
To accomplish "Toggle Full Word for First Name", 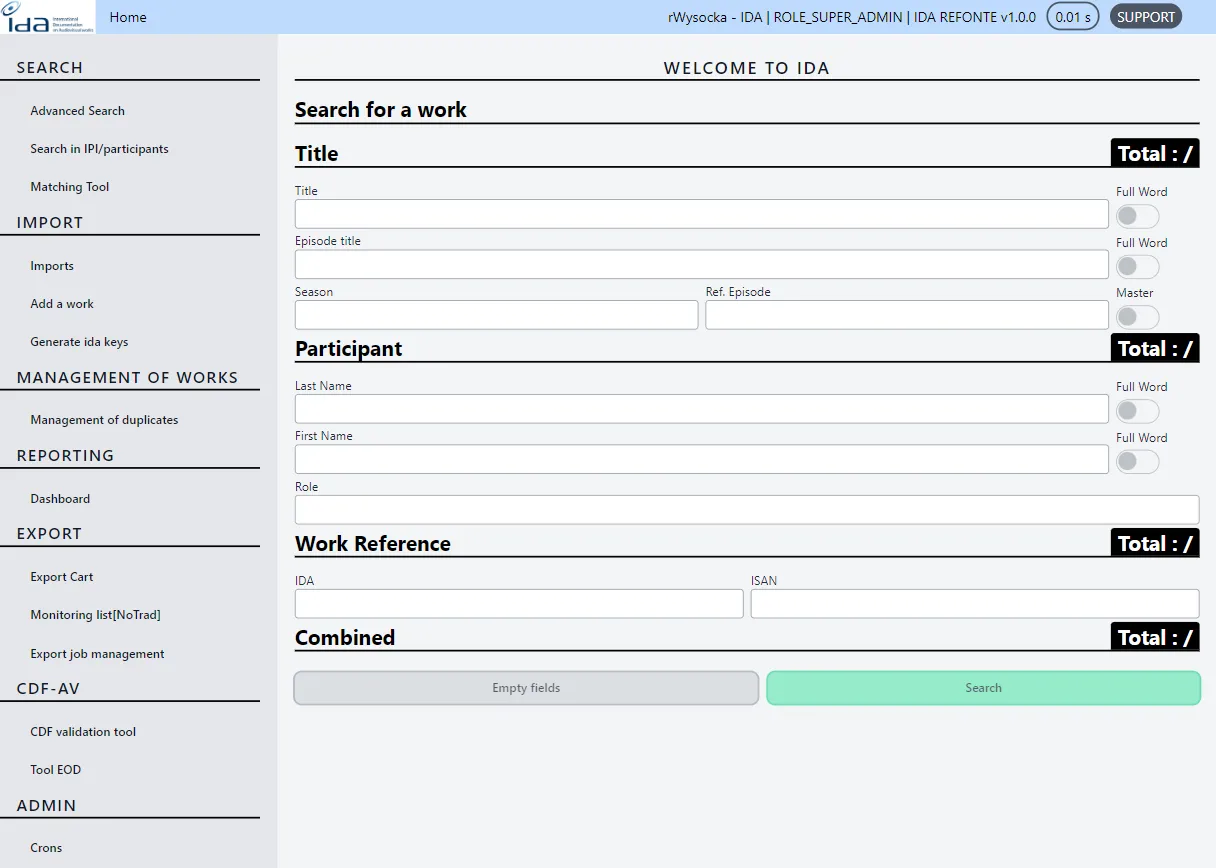I will click(1137, 462).
